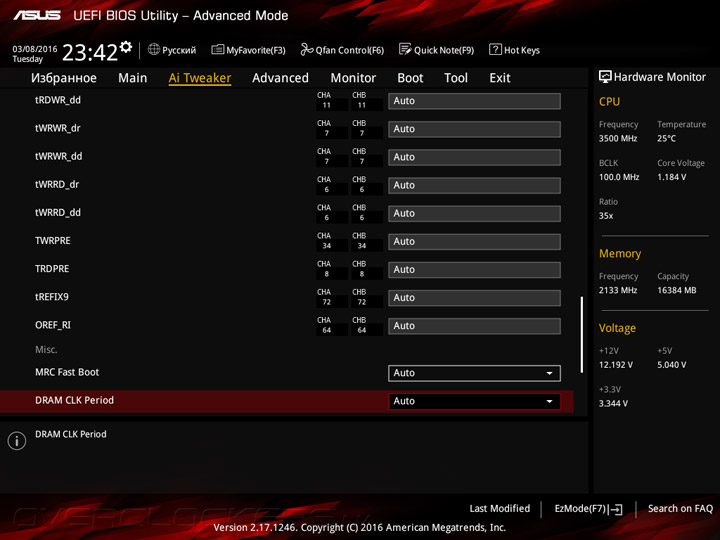Open the Monitor tab
The image size is (720, 540).
coord(353,78)
